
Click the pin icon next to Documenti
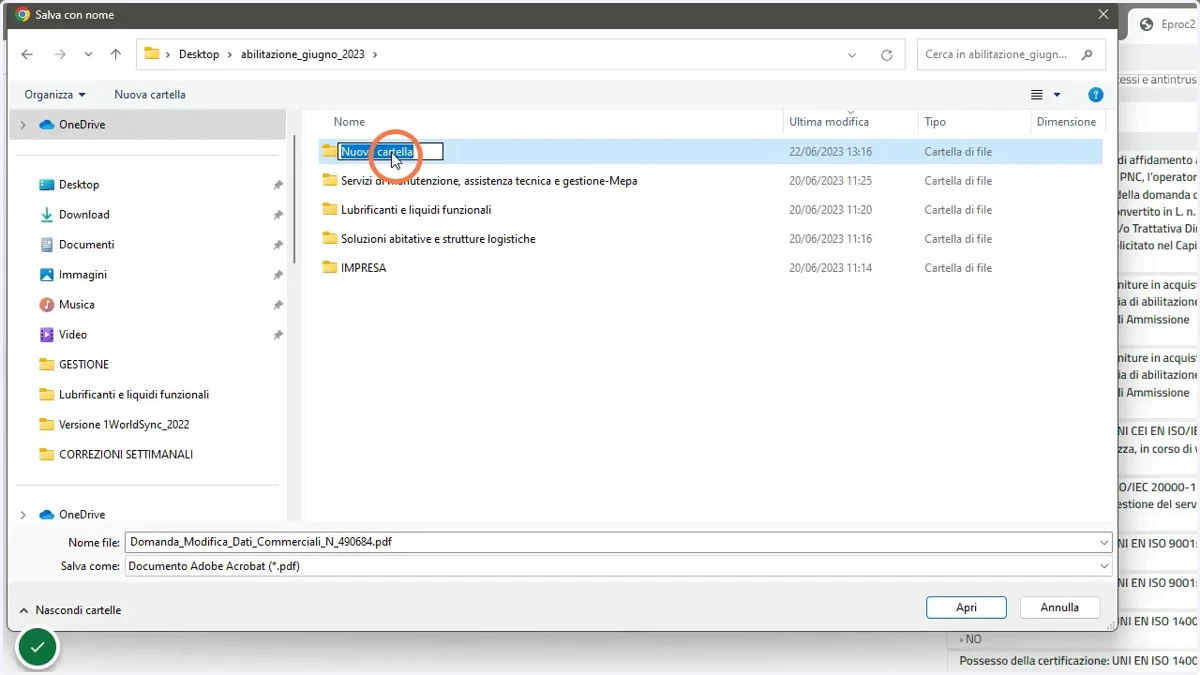click(x=278, y=245)
